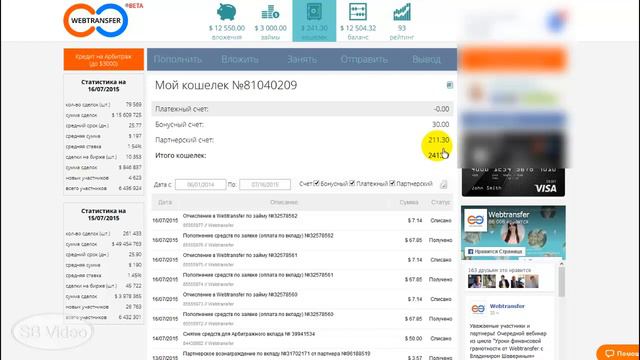Screen dimensions: 640x360
Task: Click transaction row for loan №32578561 deduction
Action: 302,260
